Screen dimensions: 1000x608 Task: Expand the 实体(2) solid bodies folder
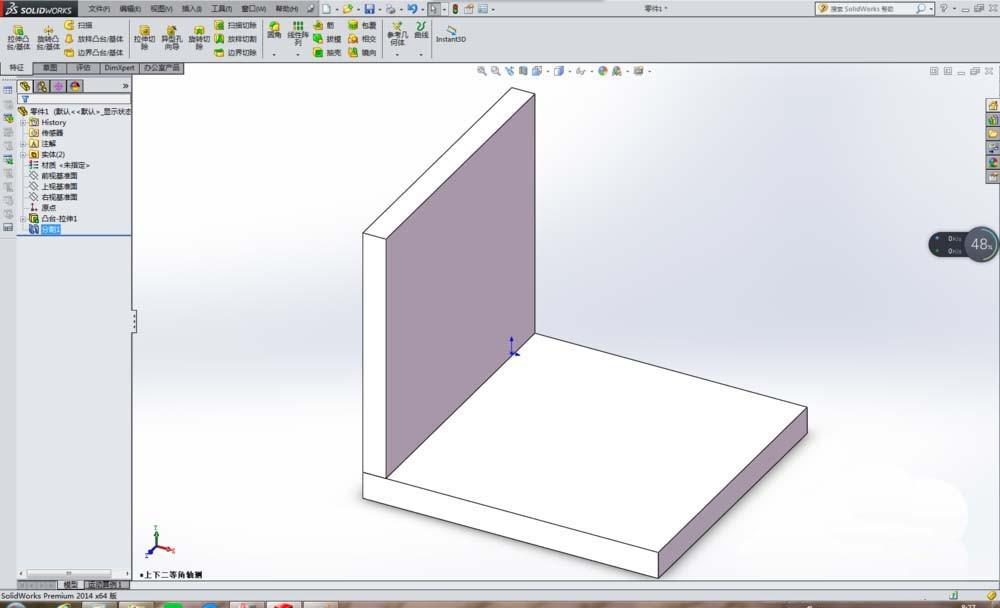click(23, 152)
